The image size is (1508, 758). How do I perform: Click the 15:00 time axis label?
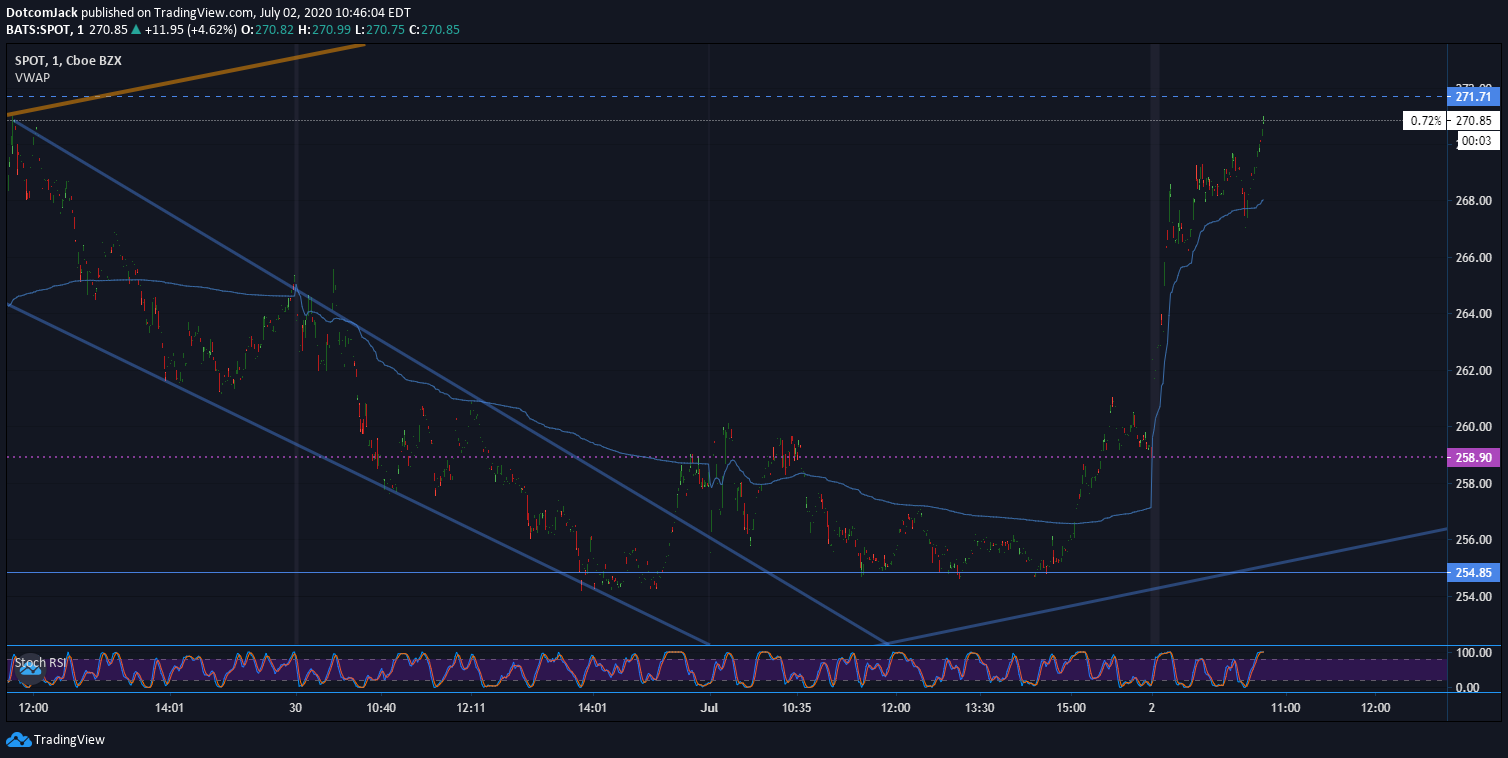tap(1071, 708)
